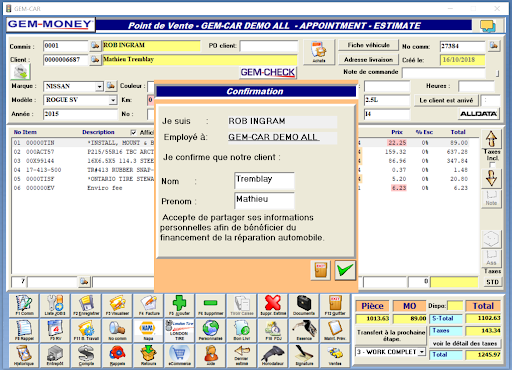Toggle the Taxes Incl. checkbox

pos(492,165)
